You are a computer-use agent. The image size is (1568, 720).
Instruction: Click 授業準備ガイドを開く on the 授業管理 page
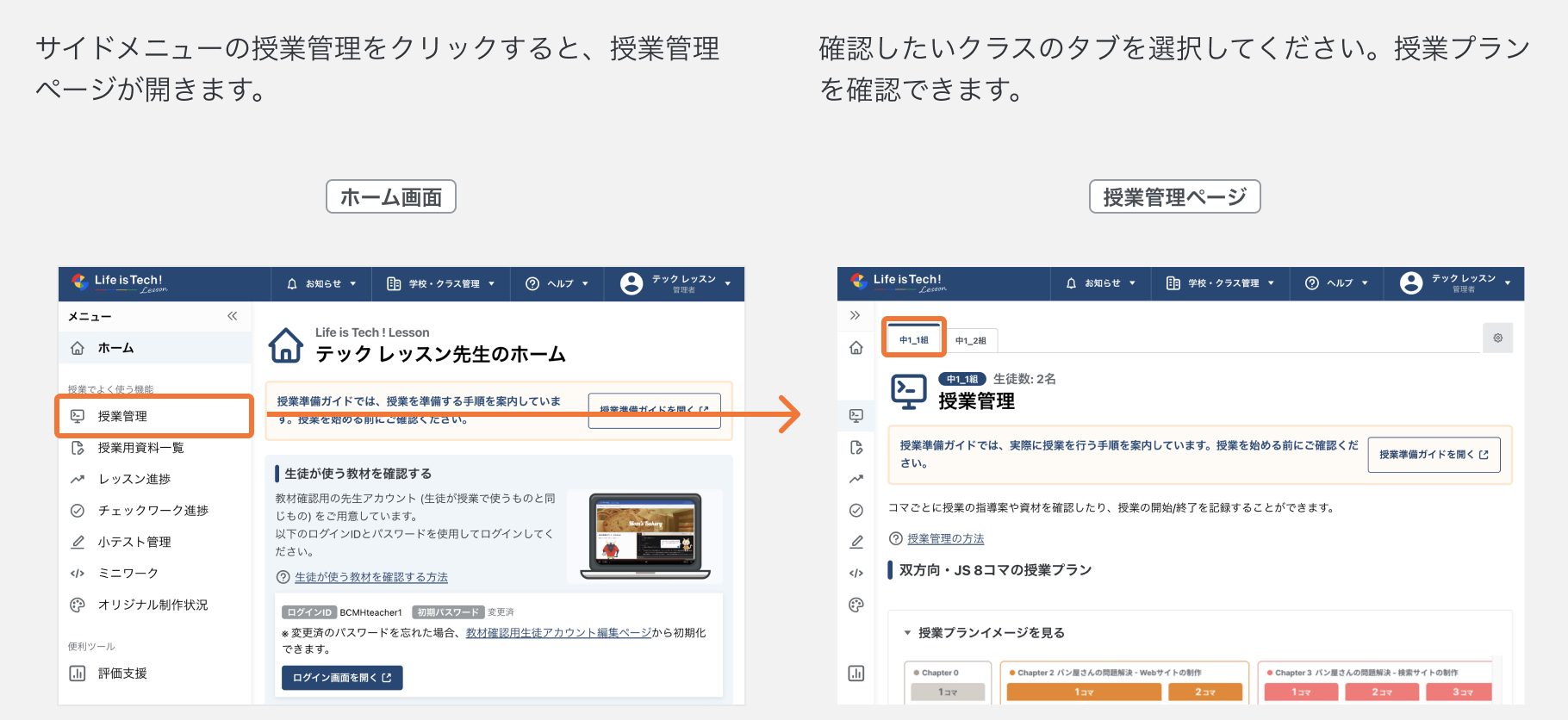point(1434,455)
